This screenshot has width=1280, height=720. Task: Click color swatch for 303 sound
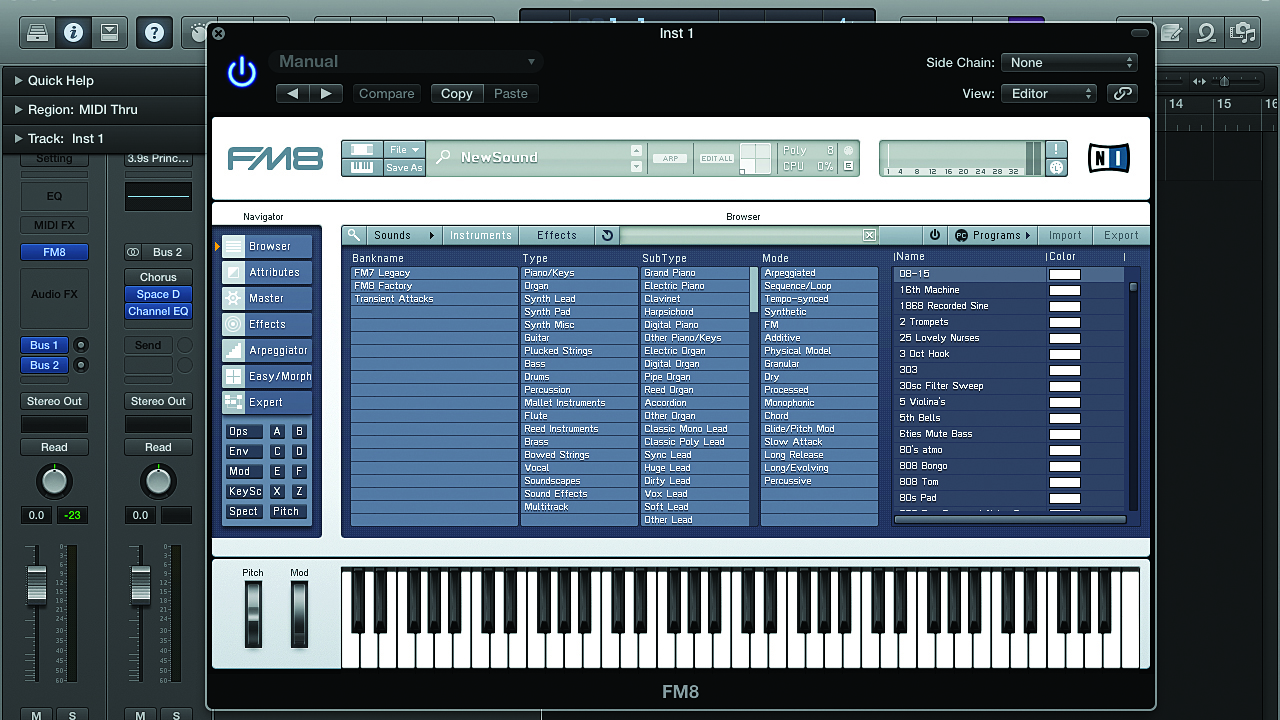[x=1065, y=370]
